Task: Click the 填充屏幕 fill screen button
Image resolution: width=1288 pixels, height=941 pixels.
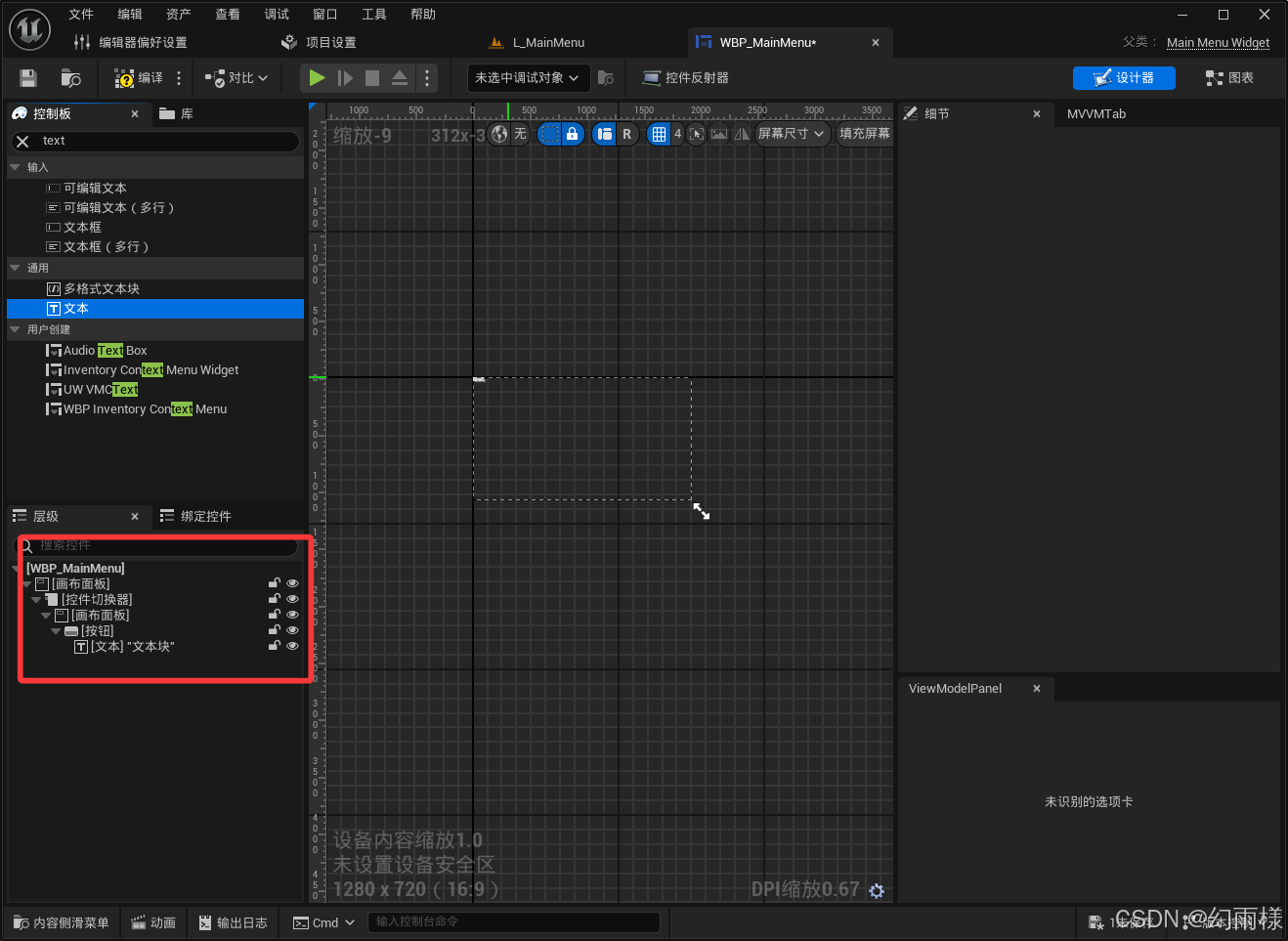Action: [865, 134]
